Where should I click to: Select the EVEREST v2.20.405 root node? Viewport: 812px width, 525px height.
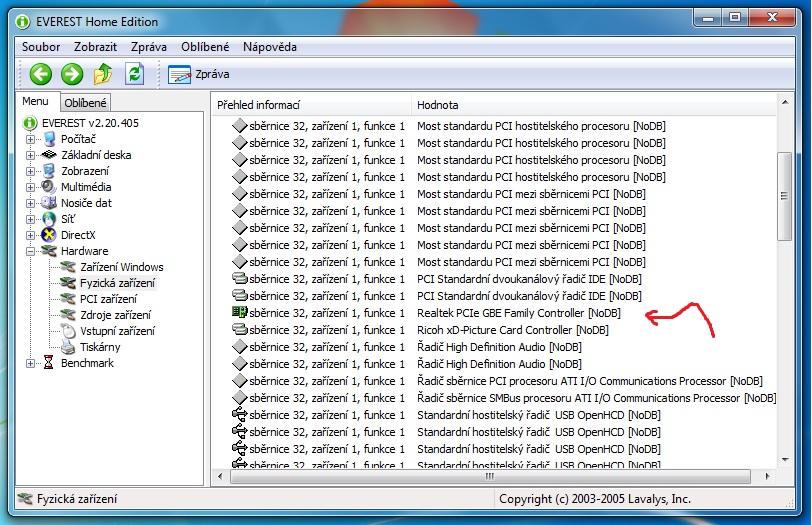(90, 123)
